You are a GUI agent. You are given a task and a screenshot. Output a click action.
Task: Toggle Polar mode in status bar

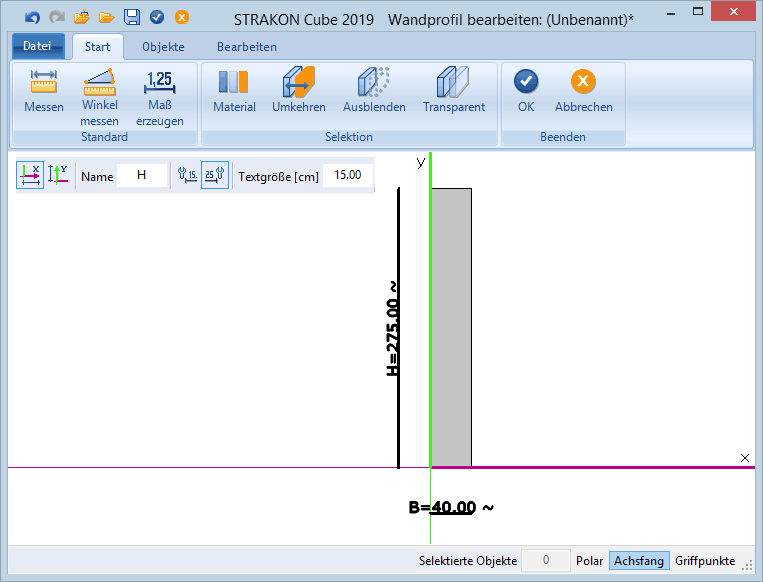tap(589, 561)
